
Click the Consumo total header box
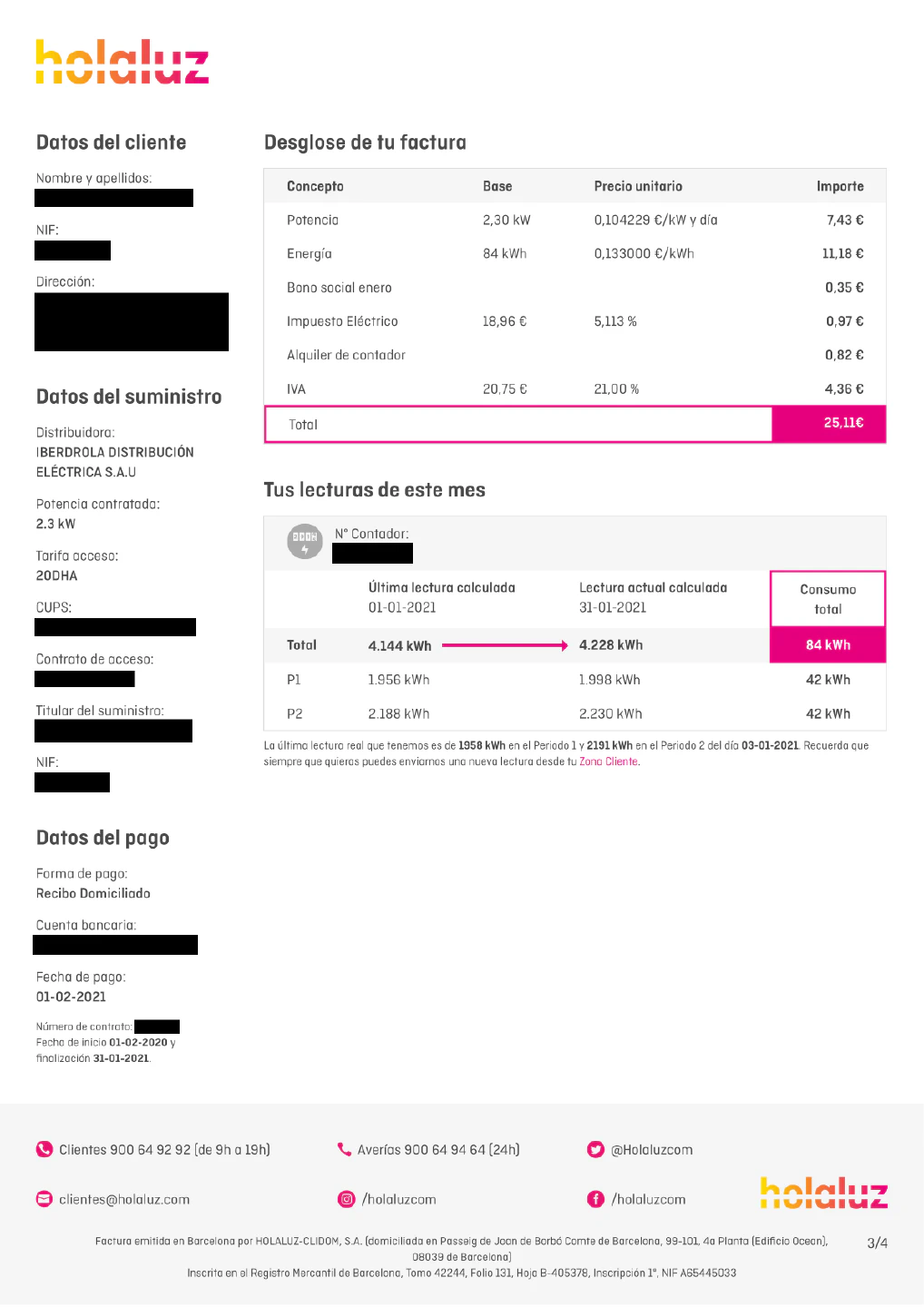coord(828,599)
